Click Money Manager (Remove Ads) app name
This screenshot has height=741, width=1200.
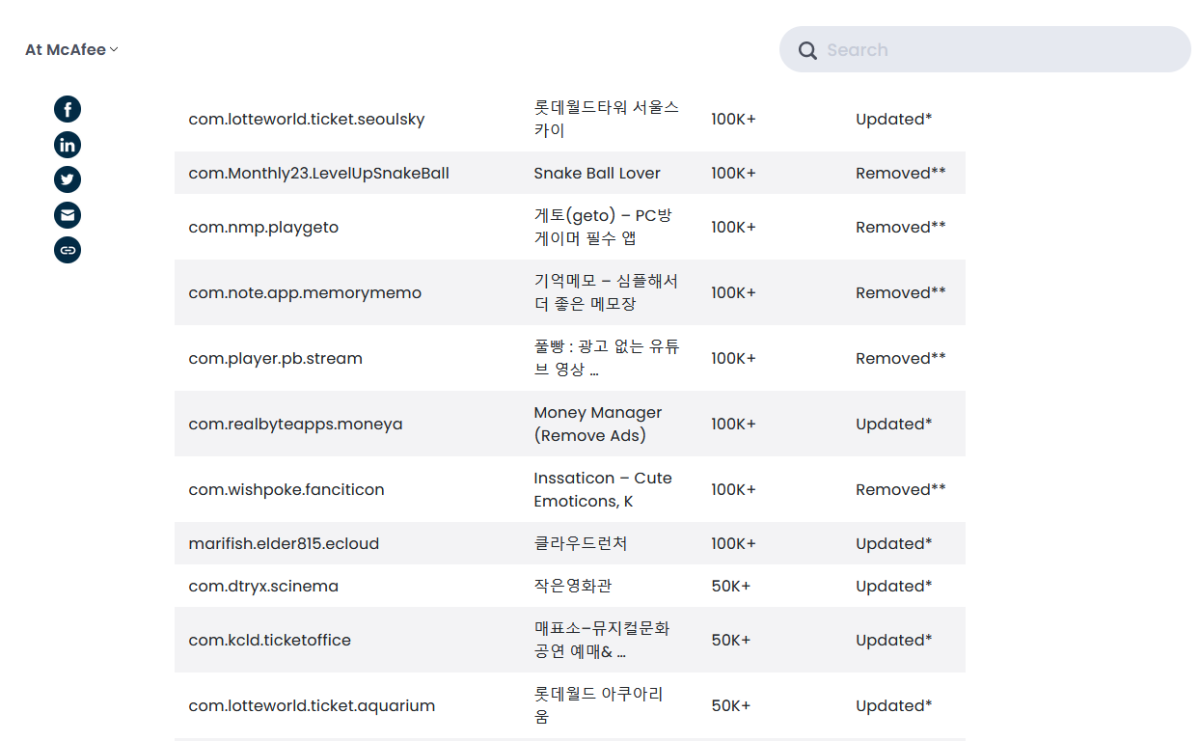597,424
